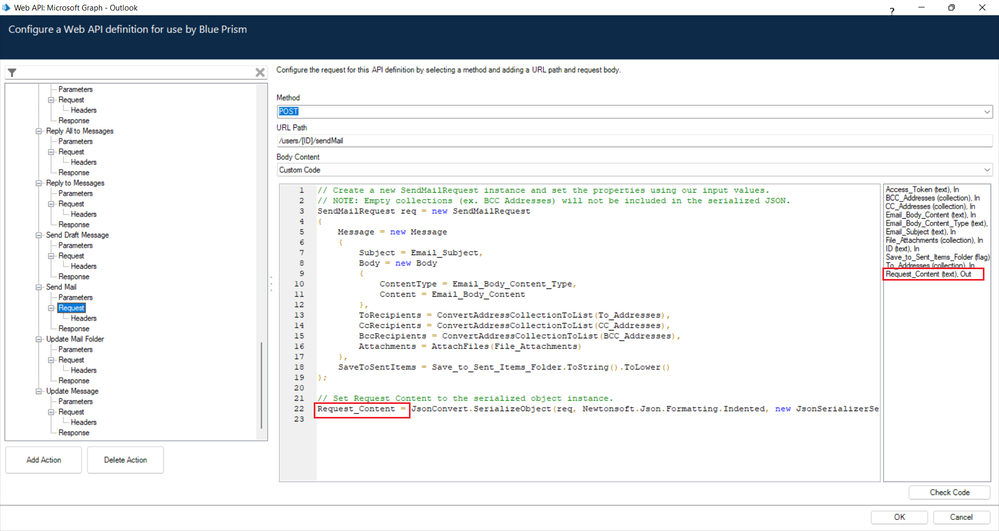
Task: Open Response under Send Mail
Action: pyautogui.click(x=74, y=329)
